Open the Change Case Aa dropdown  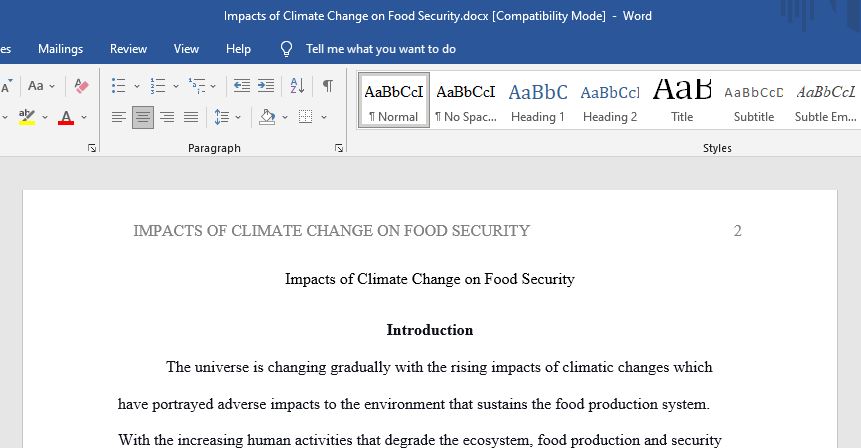(42, 86)
